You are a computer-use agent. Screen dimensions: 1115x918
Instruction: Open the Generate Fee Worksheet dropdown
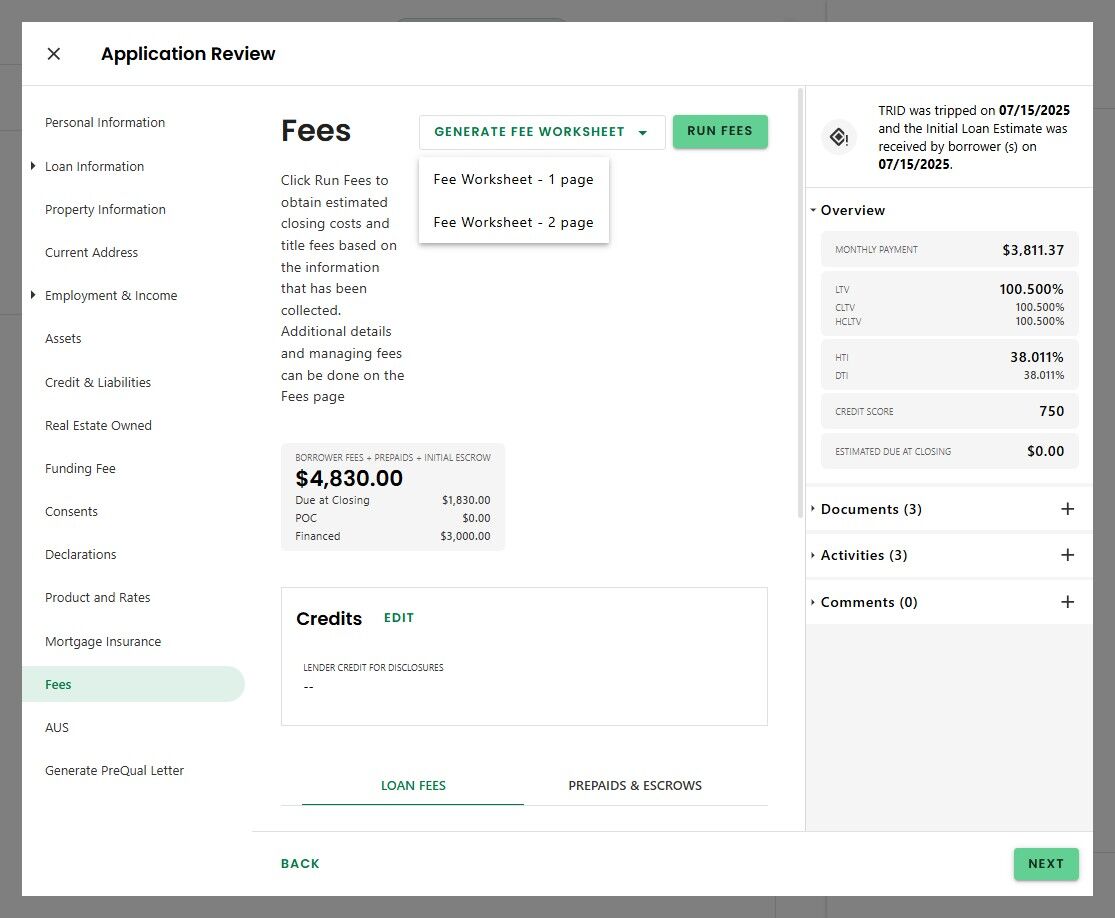point(541,132)
